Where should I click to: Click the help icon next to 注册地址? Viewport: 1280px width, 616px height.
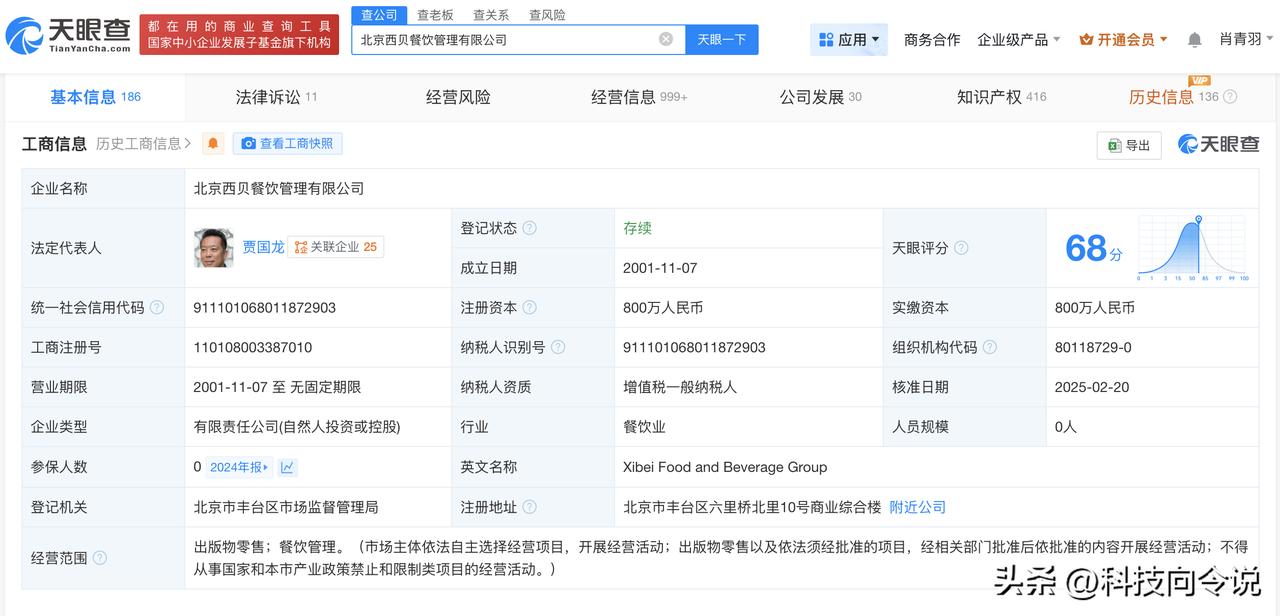tap(530, 507)
